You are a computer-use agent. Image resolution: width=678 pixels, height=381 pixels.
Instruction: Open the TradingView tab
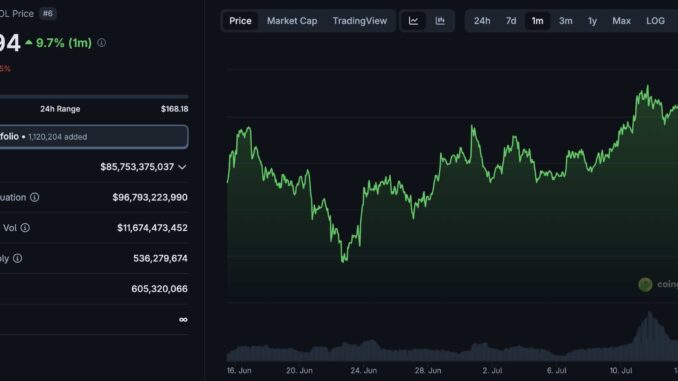coord(360,21)
